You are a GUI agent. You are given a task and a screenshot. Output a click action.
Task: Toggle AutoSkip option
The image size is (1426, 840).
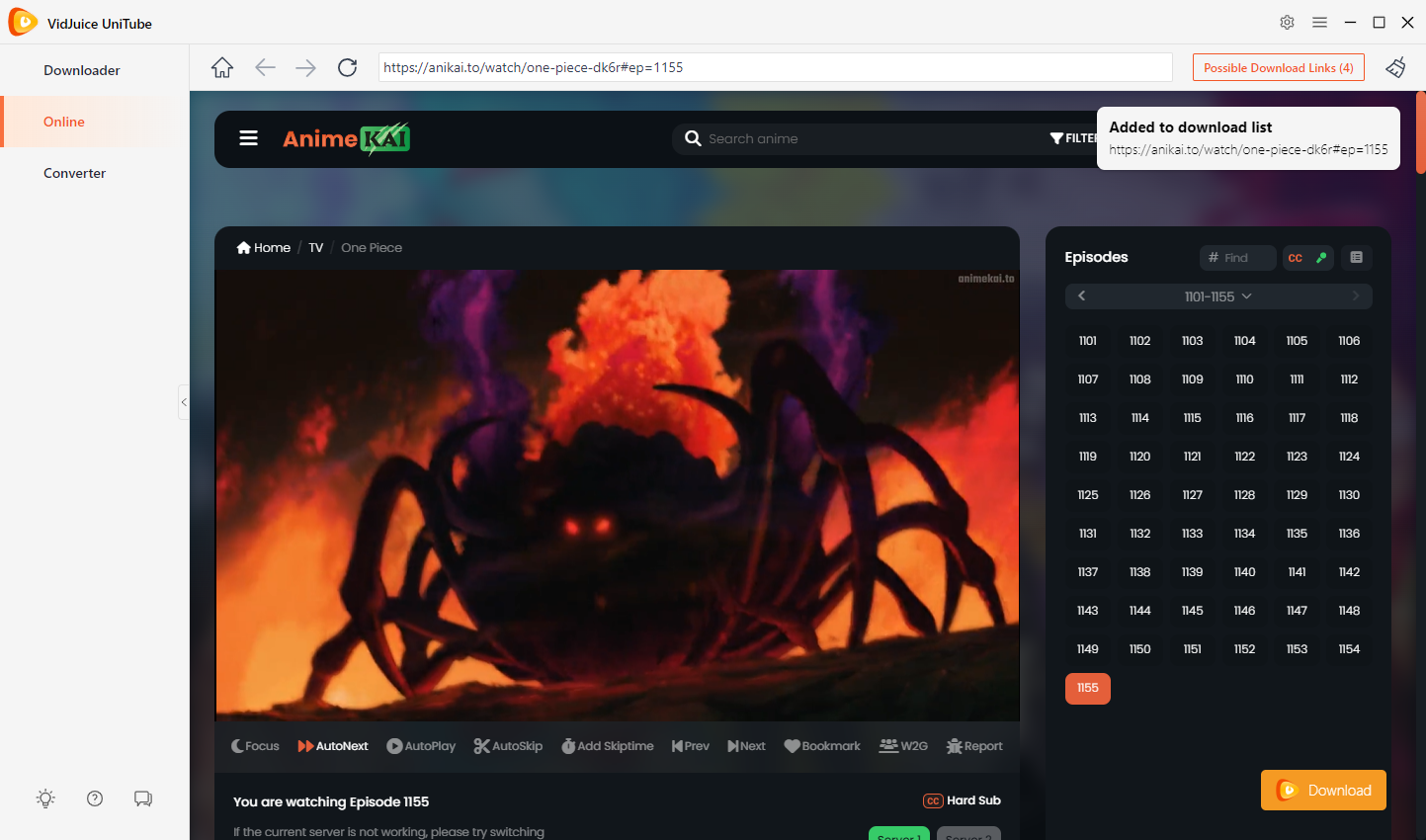click(508, 746)
